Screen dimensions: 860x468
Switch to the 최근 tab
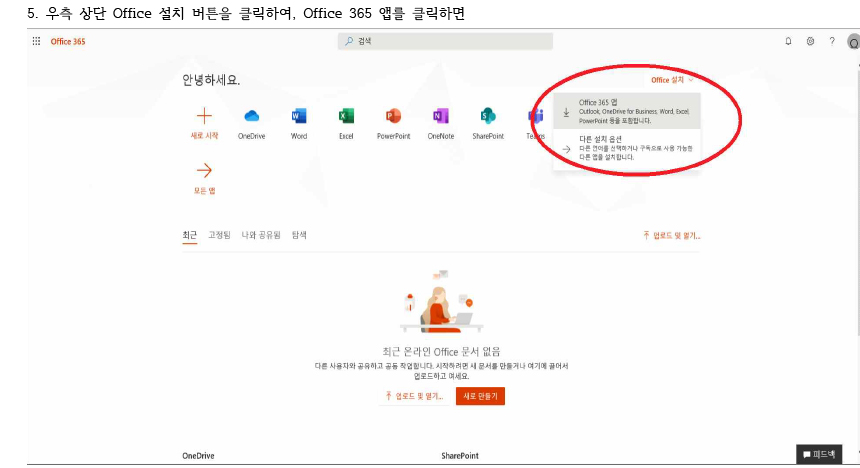(189, 235)
